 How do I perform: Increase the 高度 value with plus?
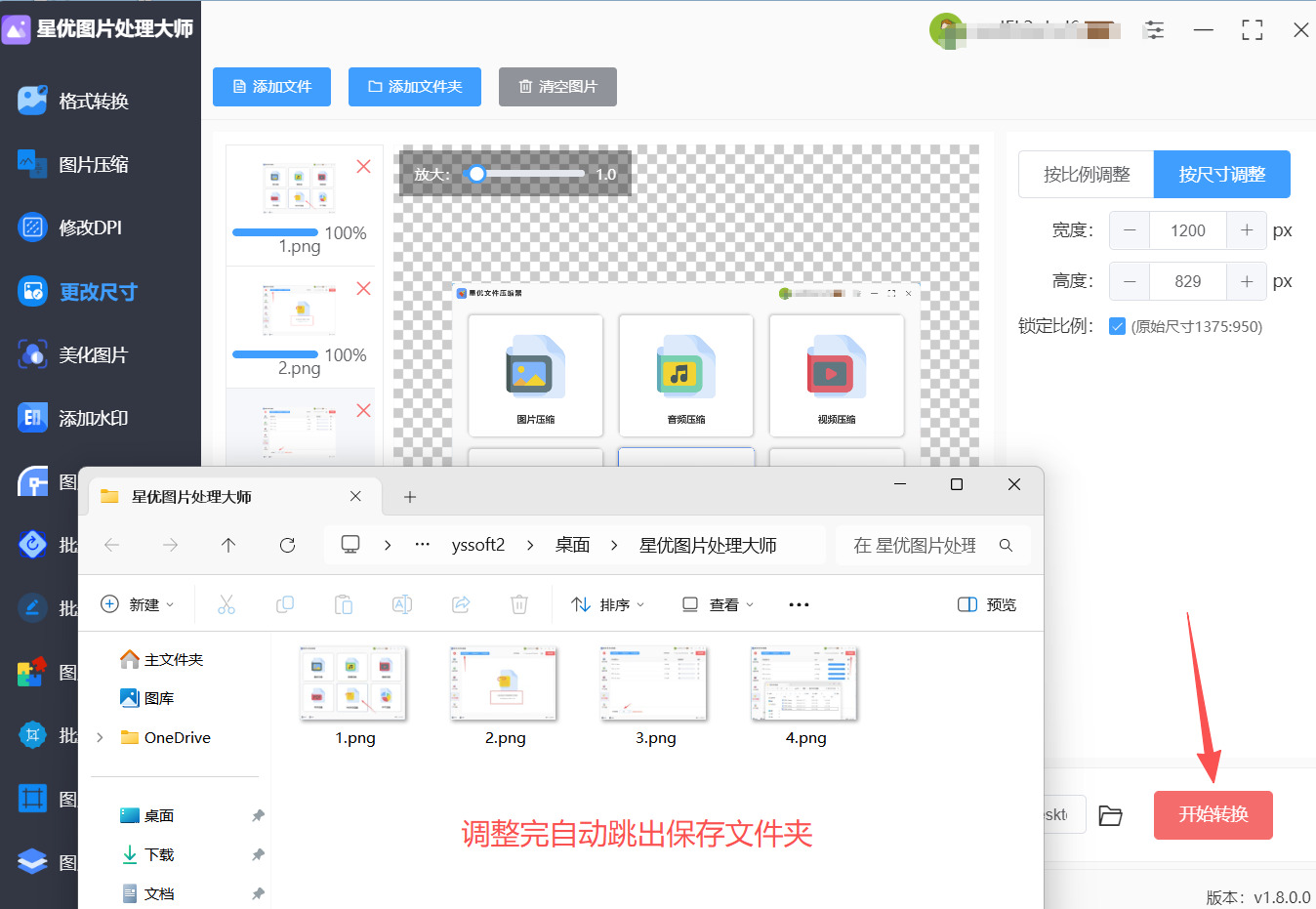(1247, 281)
